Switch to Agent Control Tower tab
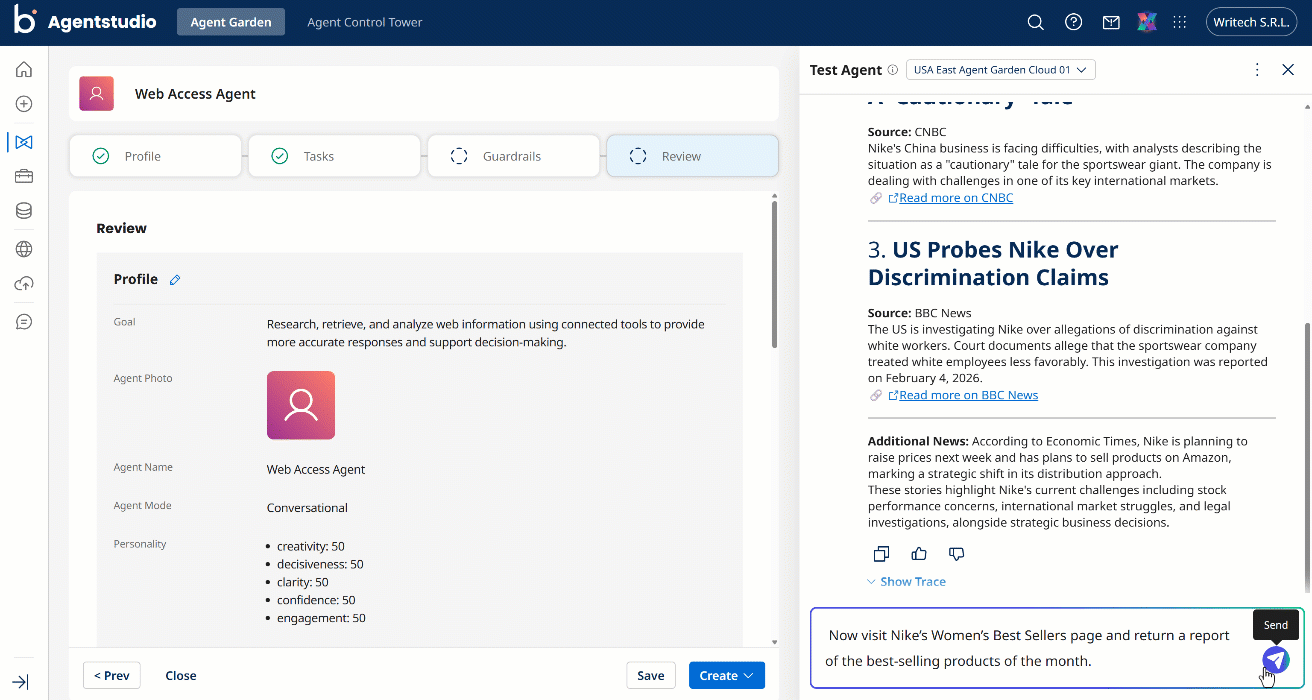Viewport: 1312px width, 700px height. coord(365,22)
